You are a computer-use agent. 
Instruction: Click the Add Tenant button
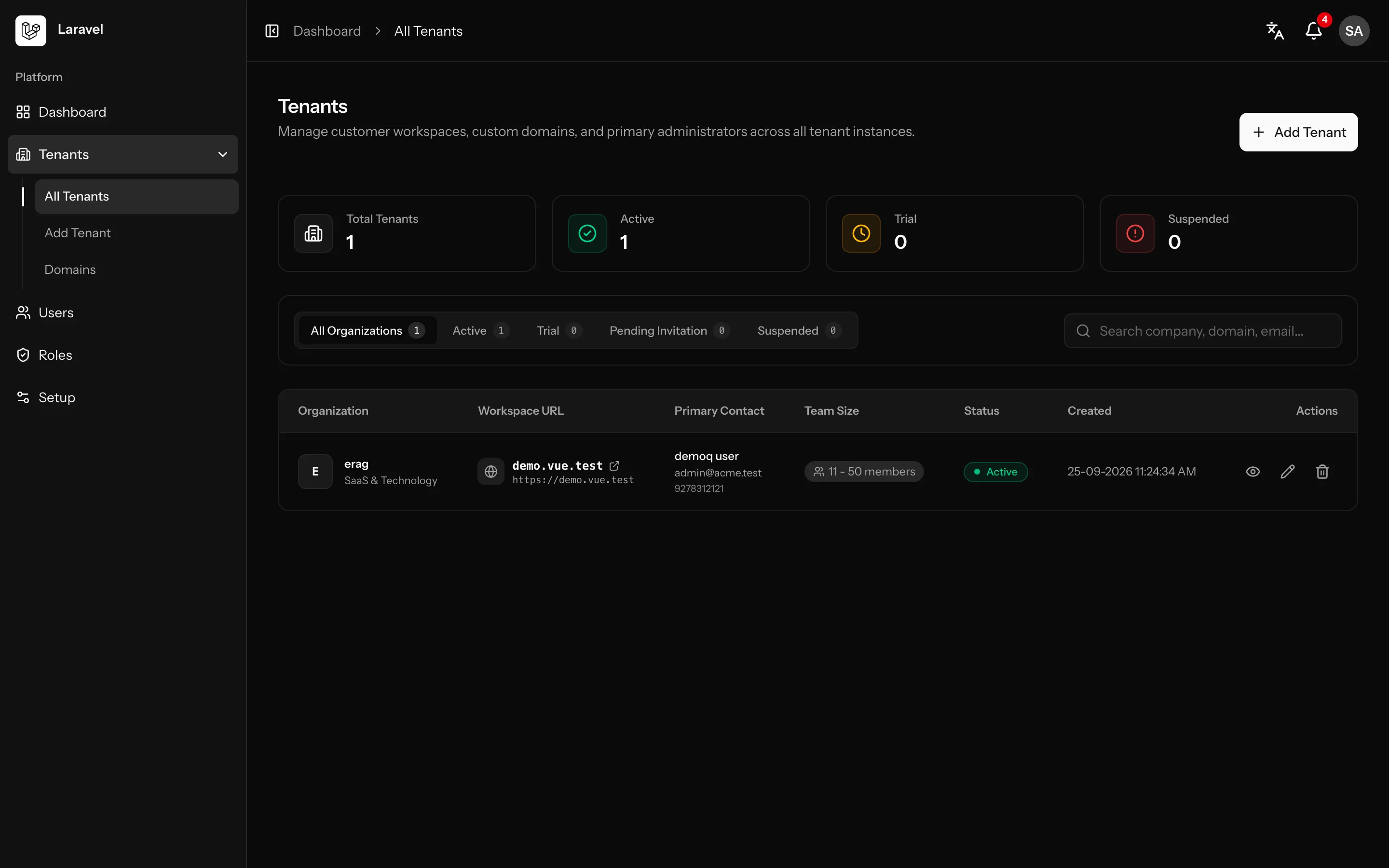coord(1298,132)
